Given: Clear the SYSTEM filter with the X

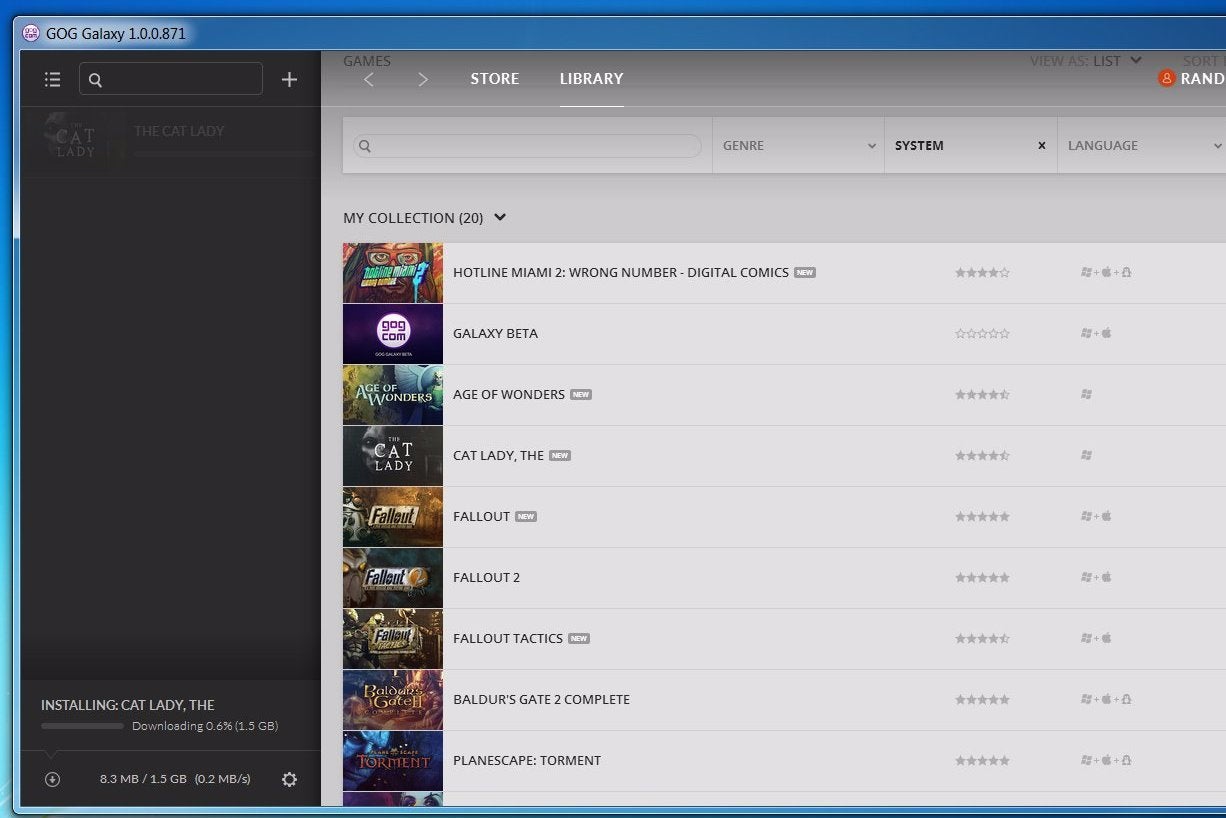Looking at the screenshot, I should [1041, 145].
